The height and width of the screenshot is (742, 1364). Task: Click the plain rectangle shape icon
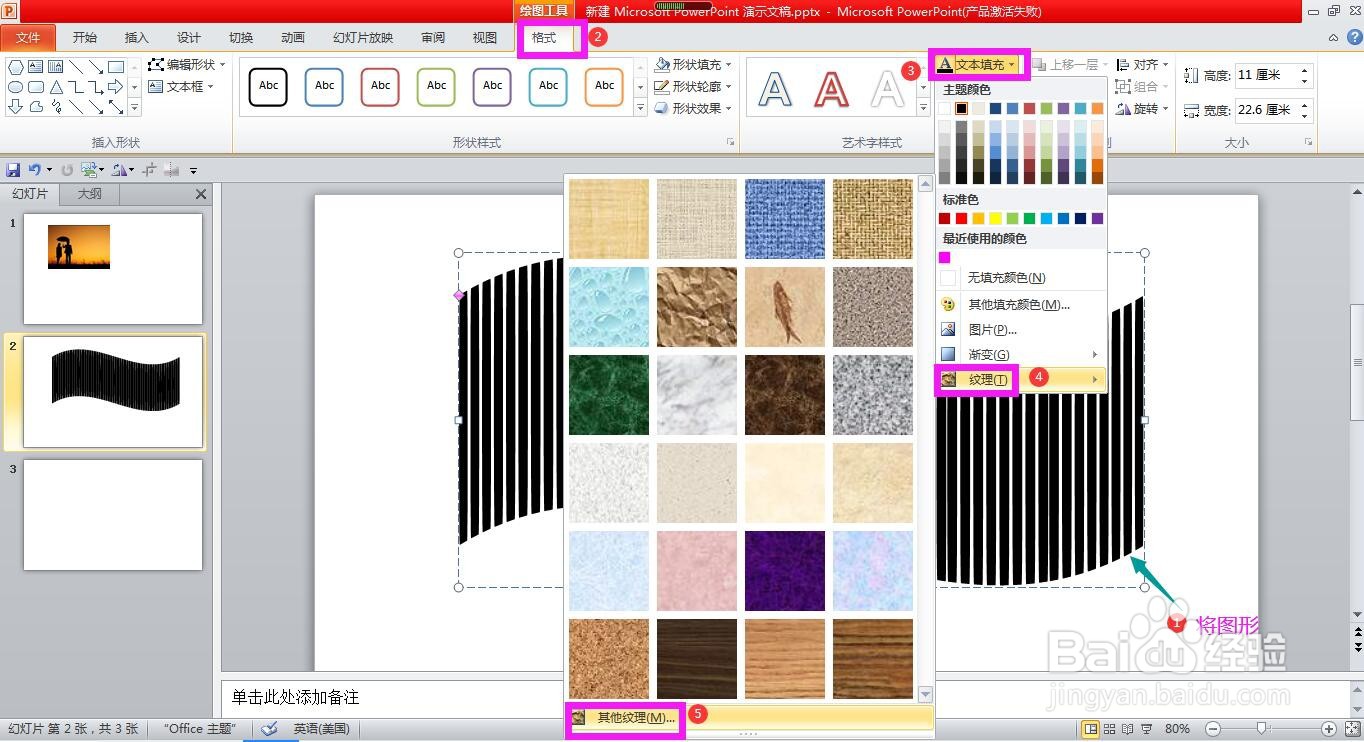point(116,66)
